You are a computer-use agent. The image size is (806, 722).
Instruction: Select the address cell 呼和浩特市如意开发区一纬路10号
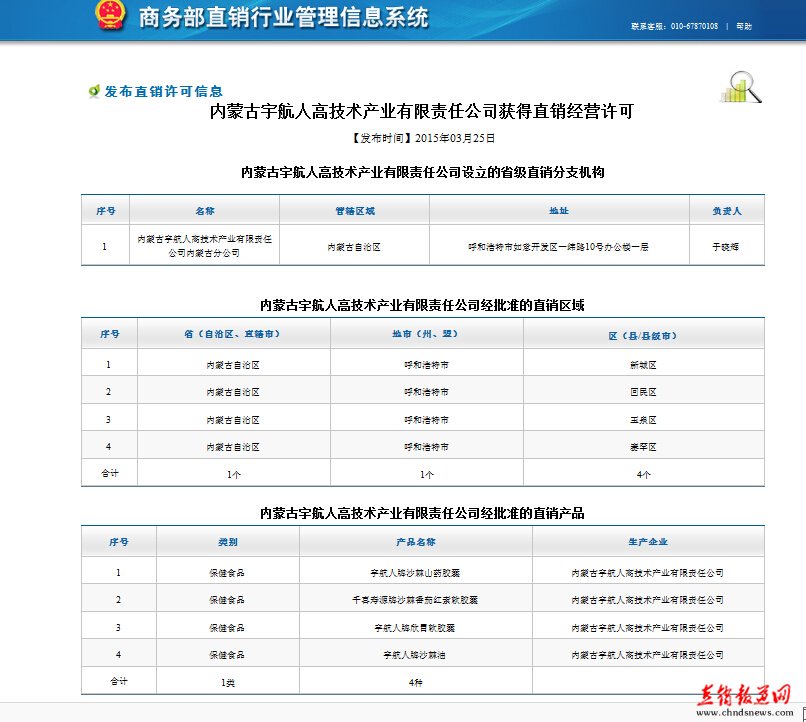559,247
